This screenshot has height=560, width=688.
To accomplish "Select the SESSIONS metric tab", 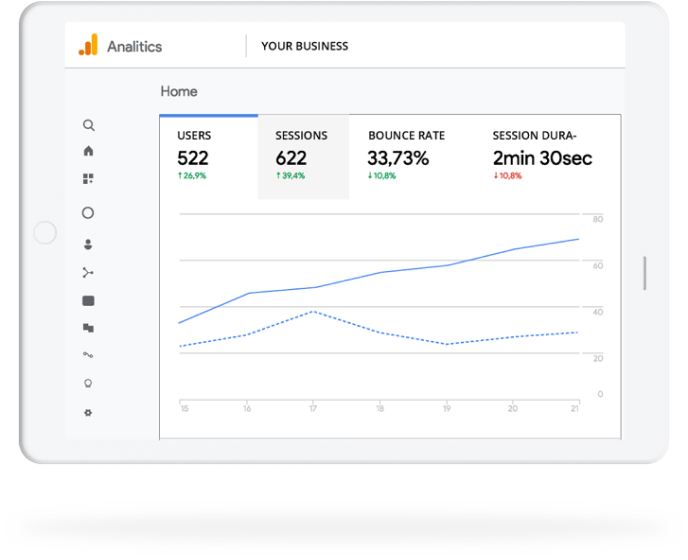I will [x=303, y=157].
